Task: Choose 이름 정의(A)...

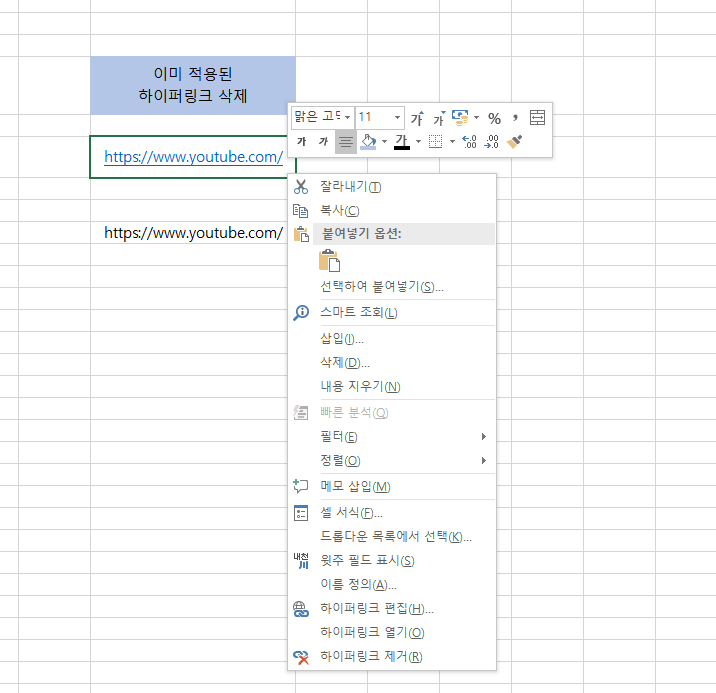Action: [392, 584]
